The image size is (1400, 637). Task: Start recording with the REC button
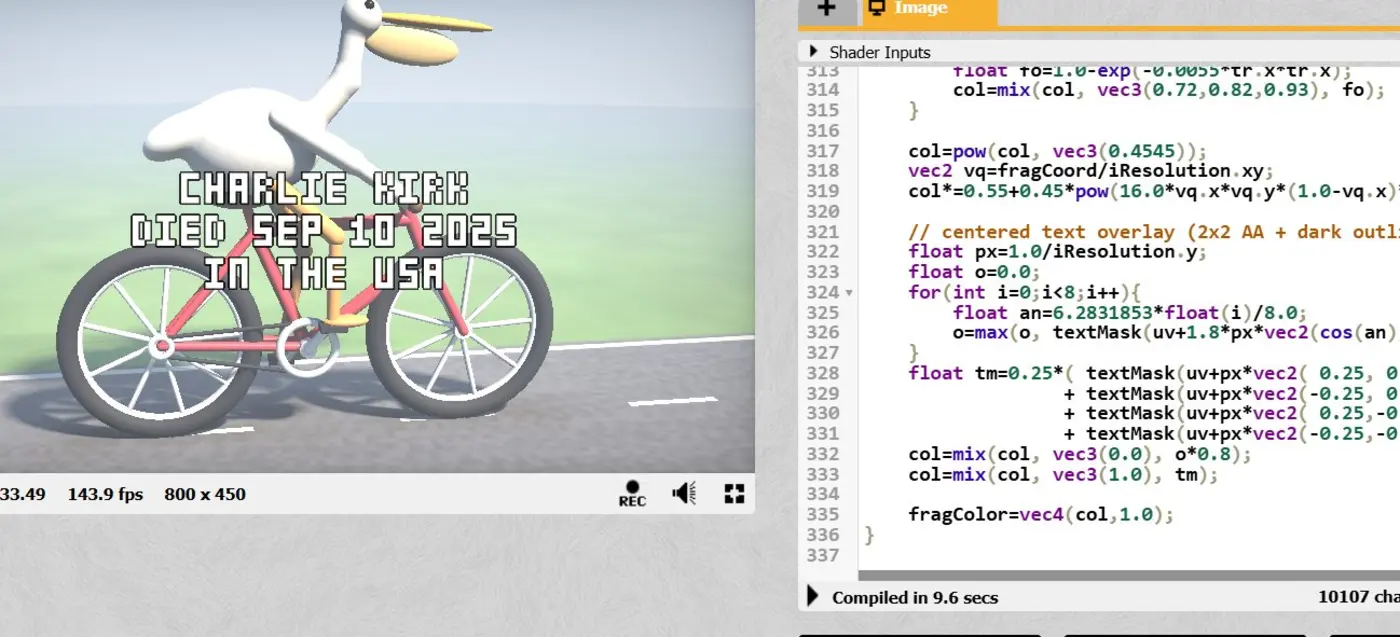(632, 494)
